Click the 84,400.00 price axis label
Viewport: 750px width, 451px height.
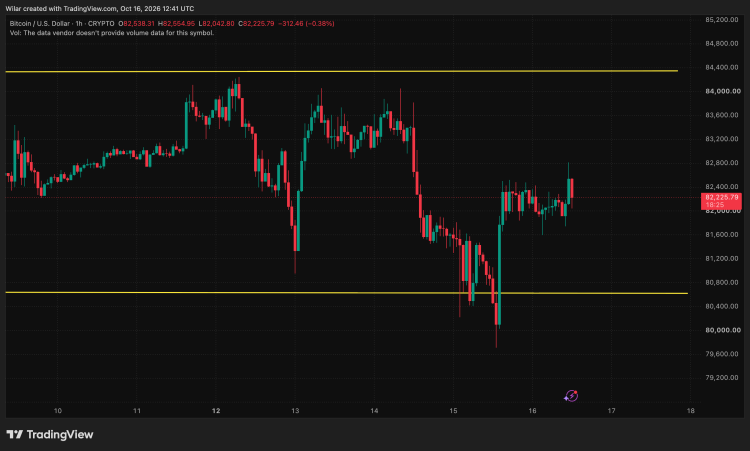click(x=722, y=67)
